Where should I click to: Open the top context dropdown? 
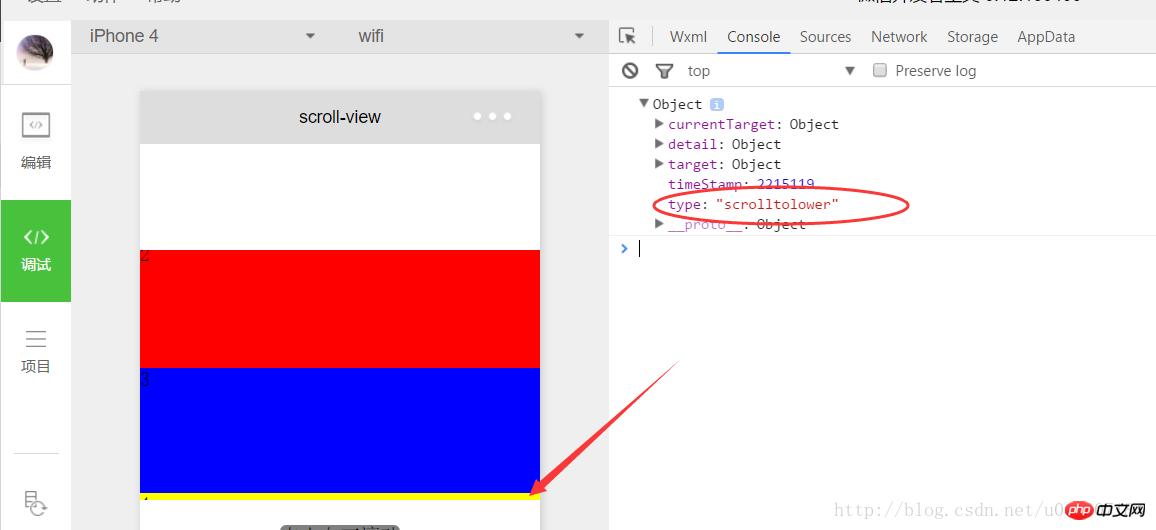click(x=770, y=71)
